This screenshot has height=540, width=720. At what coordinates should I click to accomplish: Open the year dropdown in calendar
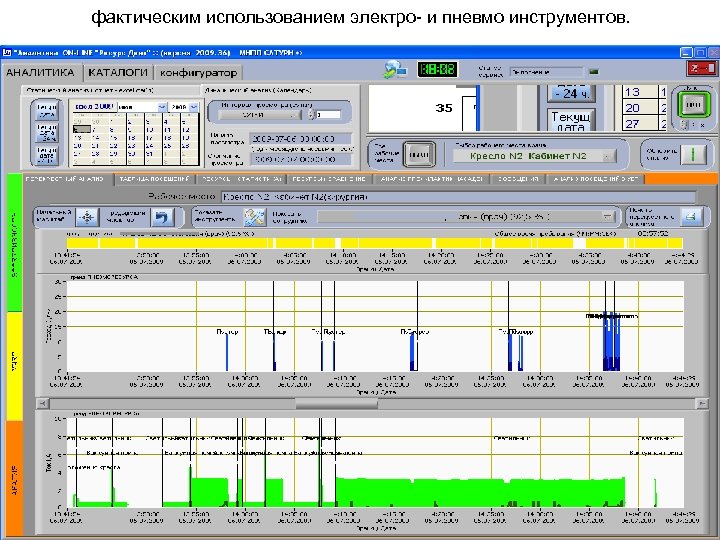[194, 107]
